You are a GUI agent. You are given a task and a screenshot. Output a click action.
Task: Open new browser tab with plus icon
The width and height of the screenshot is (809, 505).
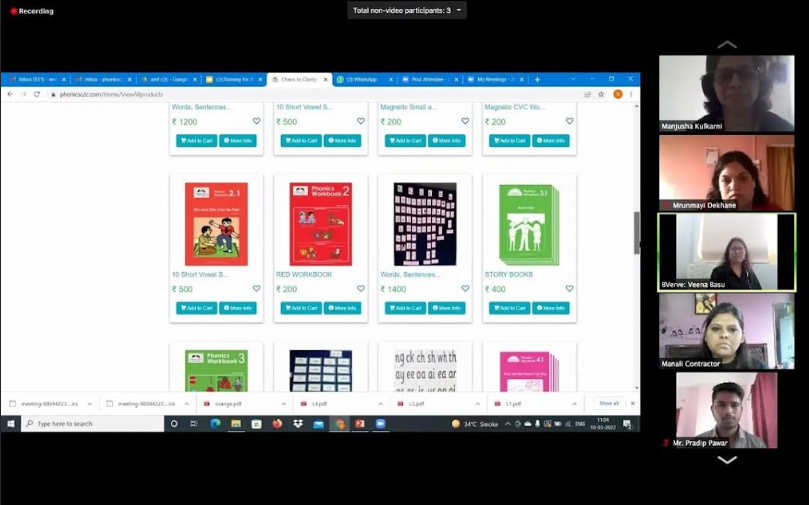click(x=537, y=79)
